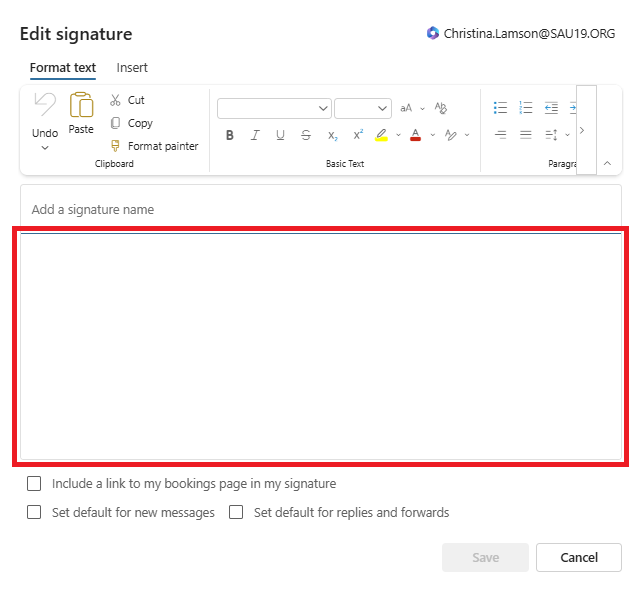Screen dimensions: 641x591
Task: Expand the Undo options arrow
Action: (x=45, y=148)
